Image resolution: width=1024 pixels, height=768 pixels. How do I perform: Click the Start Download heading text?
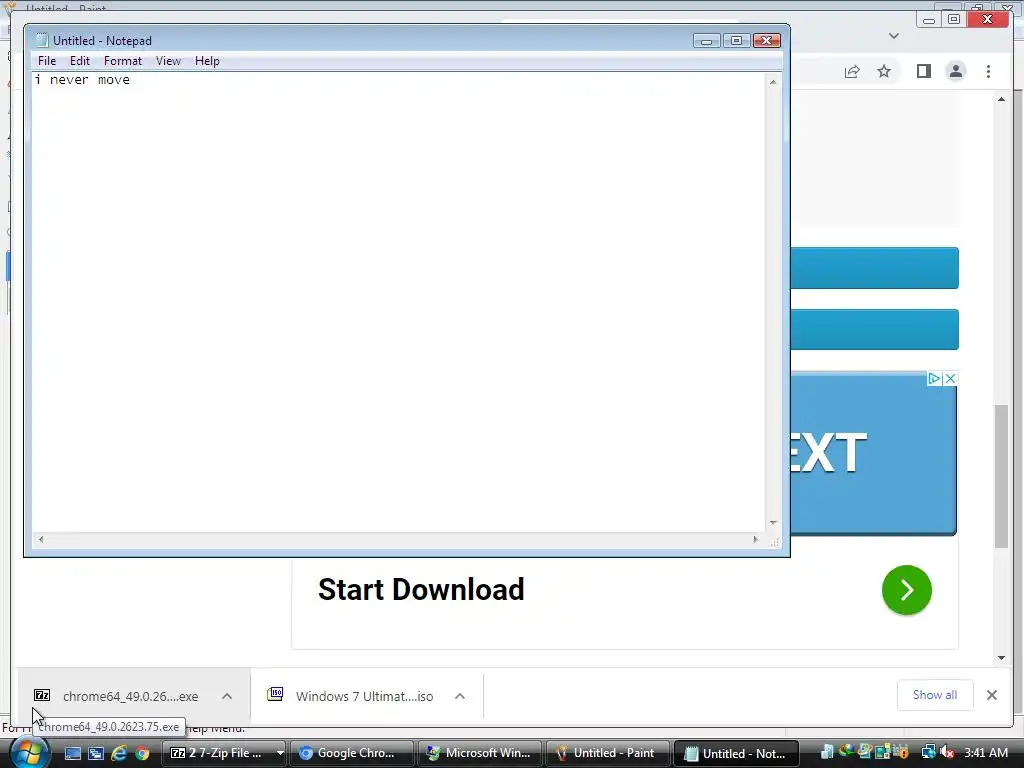click(x=421, y=589)
